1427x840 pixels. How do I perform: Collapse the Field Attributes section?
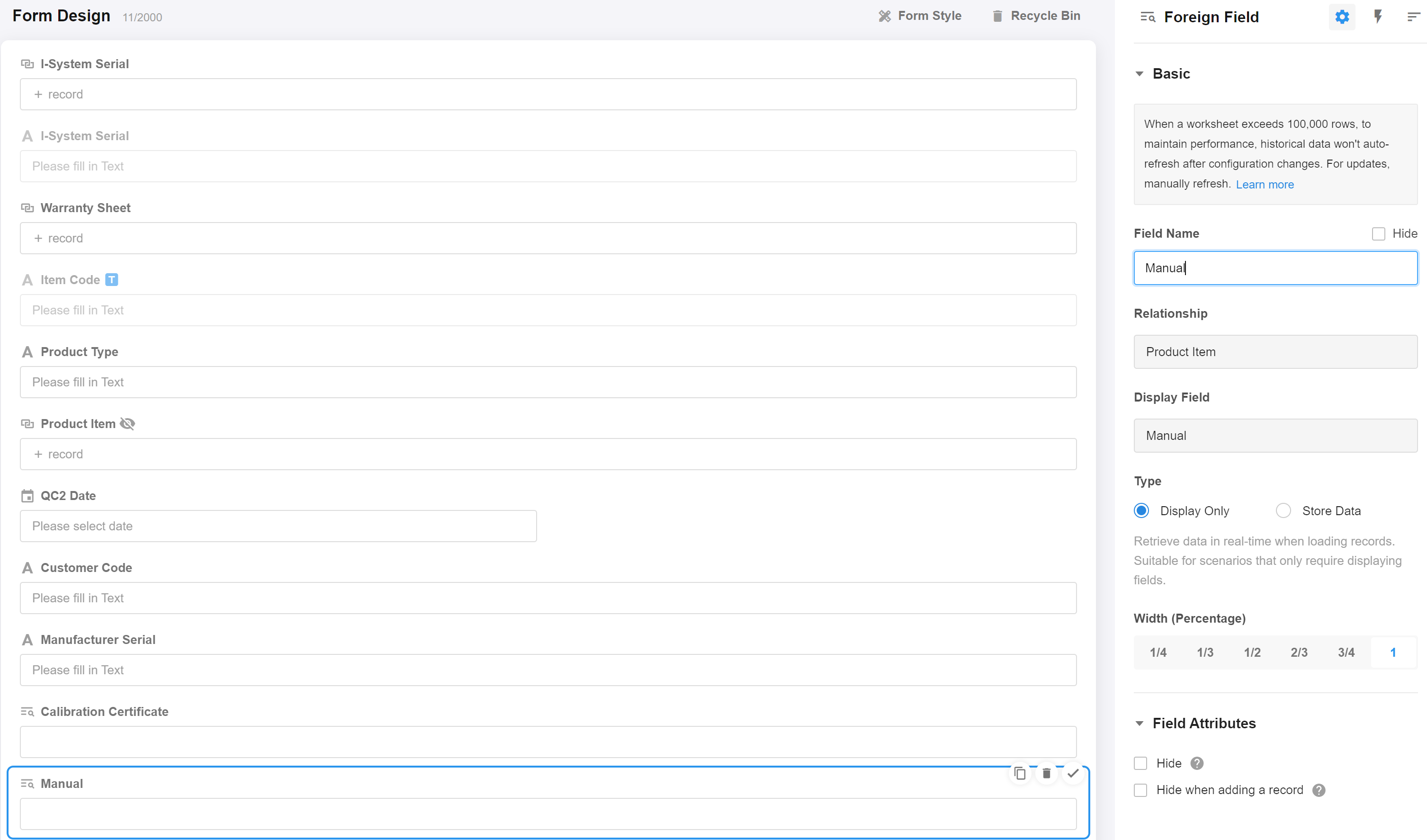click(1140, 724)
